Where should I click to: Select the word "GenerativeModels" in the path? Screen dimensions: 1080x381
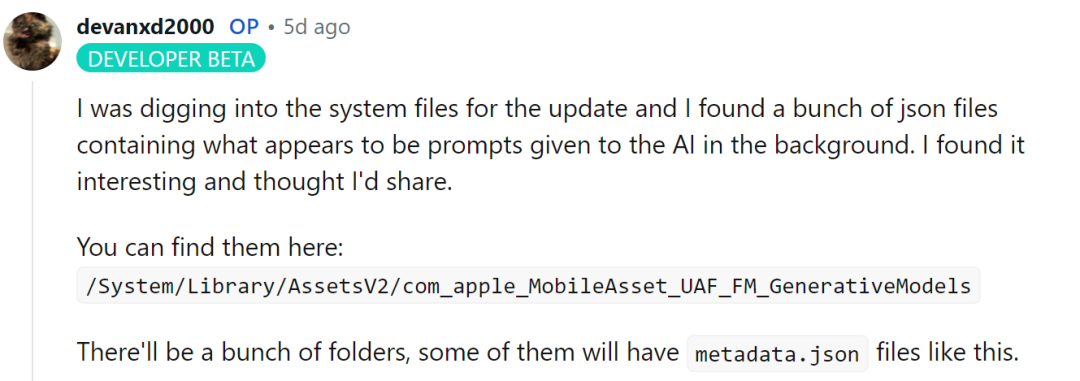(871, 286)
